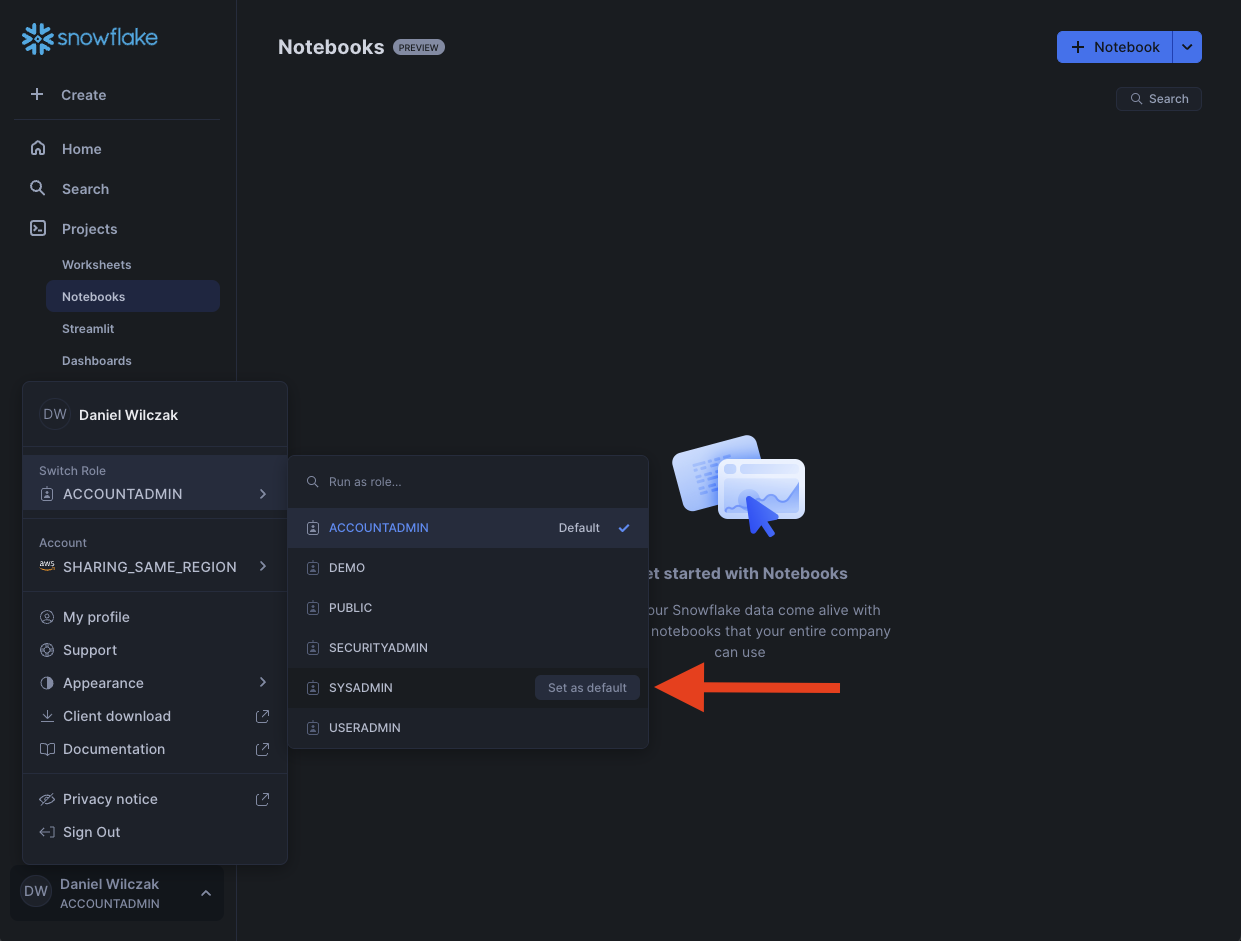Open Notebooks in the sidebar
Image resolution: width=1241 pixels, height=941 pixels.
pyautogui.click(x=133, y=297)
